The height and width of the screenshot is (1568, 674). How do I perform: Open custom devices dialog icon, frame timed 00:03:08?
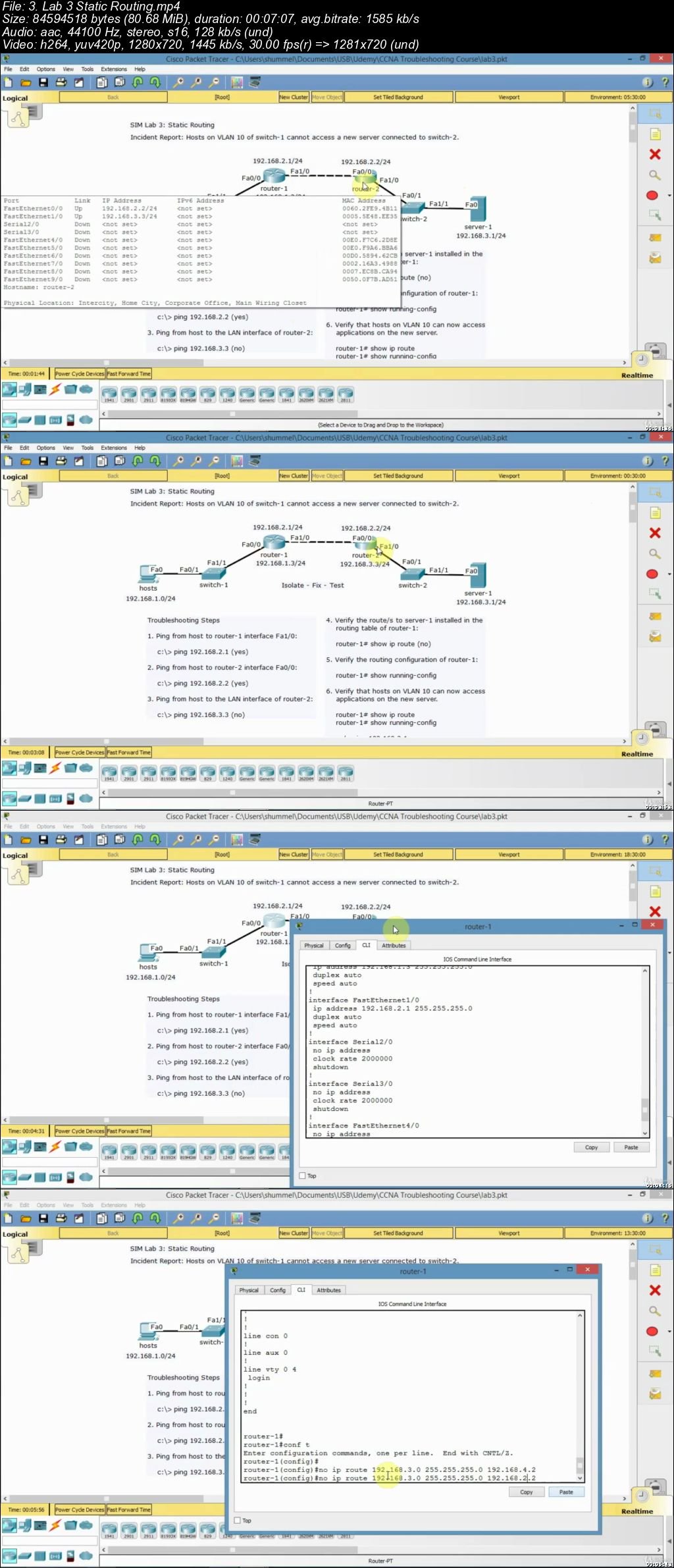(255, 461)
